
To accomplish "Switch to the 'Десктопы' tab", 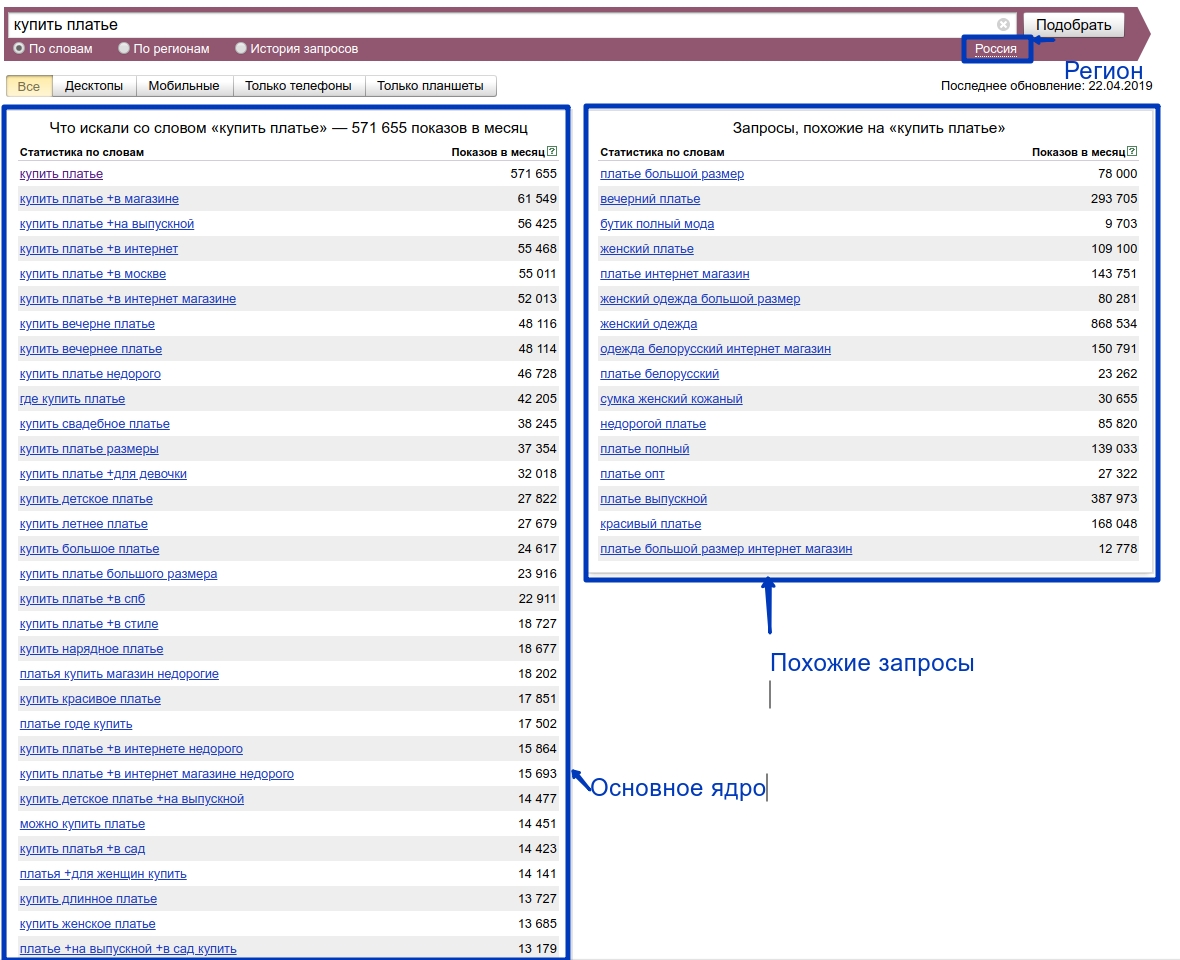I will click(94, 86).
